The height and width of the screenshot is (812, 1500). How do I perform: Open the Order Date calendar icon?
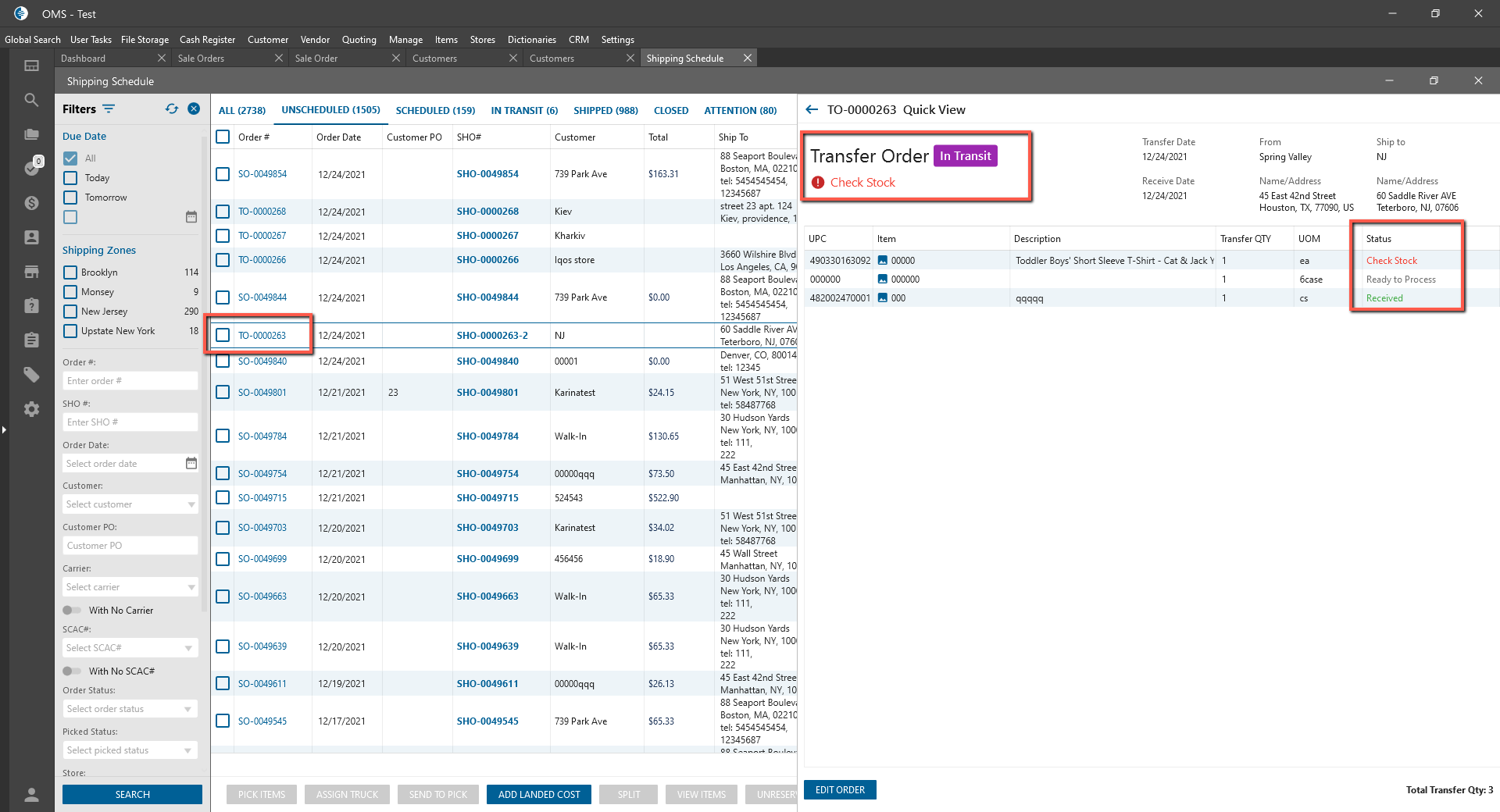tap(191, 463)
